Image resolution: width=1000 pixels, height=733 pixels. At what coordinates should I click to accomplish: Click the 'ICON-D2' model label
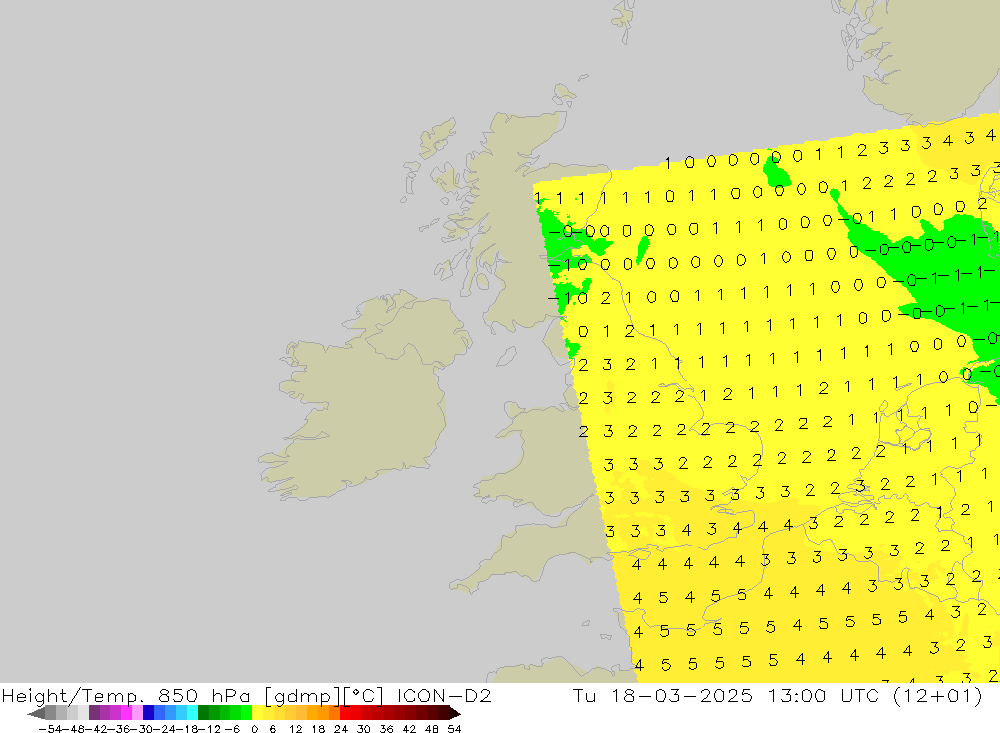pos(444,695)
